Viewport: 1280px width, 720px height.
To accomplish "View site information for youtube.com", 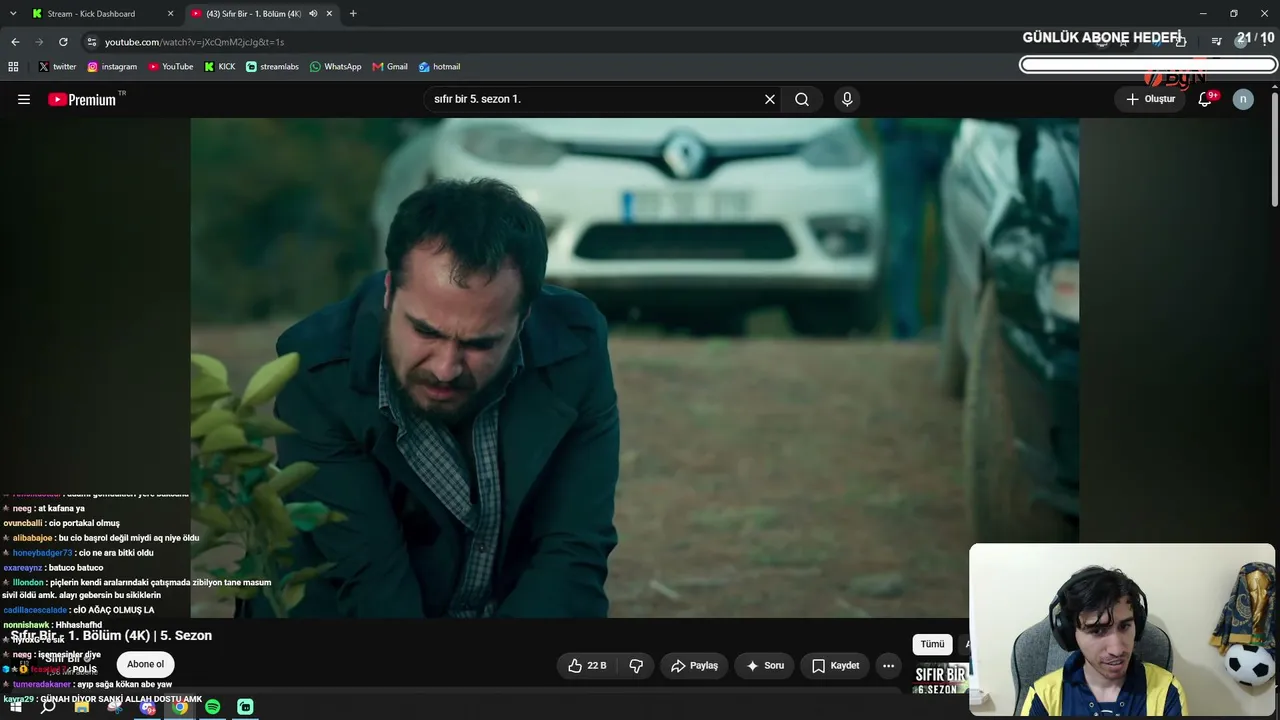I will tap(92, 42).
